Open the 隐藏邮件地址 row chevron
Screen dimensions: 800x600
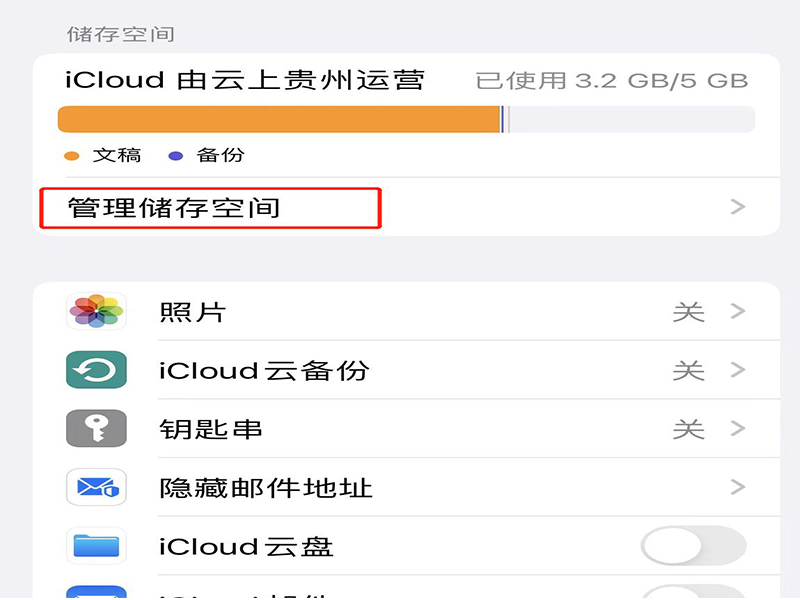coord(738,488)
